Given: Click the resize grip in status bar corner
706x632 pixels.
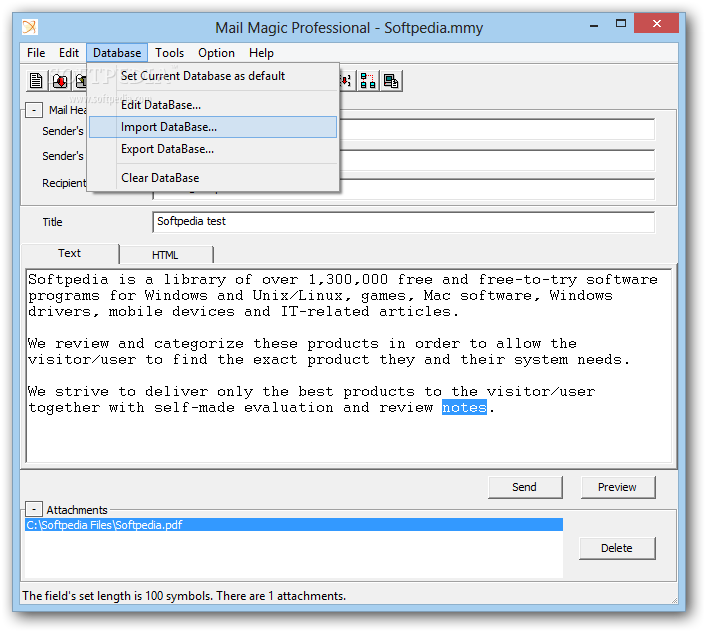Looking at the screenshot, I should (x=674, y=600).
